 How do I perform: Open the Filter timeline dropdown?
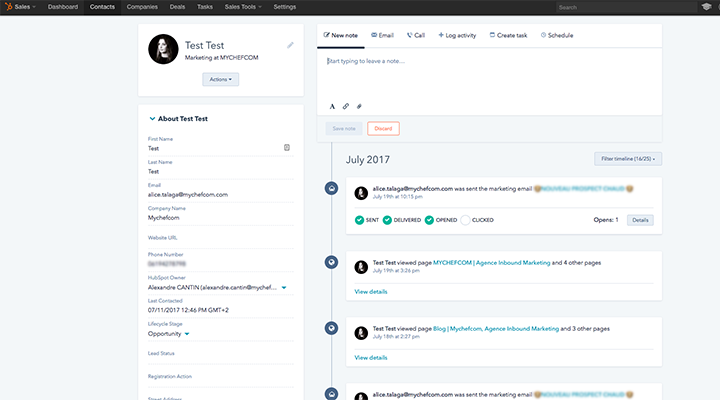pos(628,159)
